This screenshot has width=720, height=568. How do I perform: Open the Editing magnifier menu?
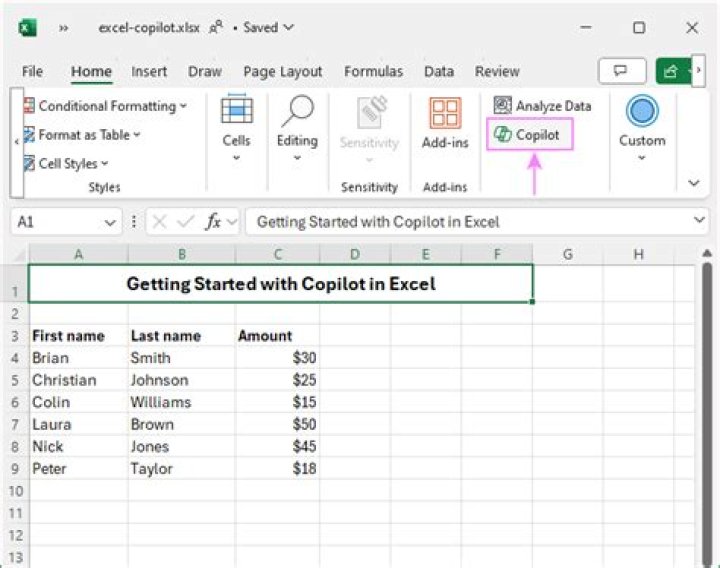(298, 128)
